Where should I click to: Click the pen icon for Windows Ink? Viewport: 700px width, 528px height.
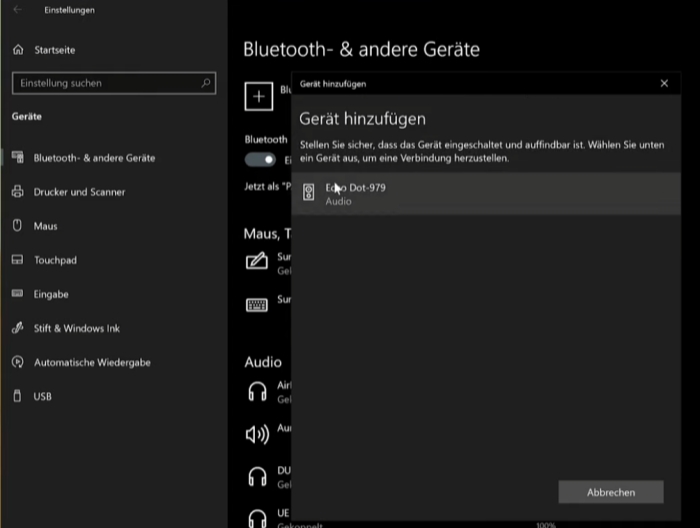[x=17, y=328]
